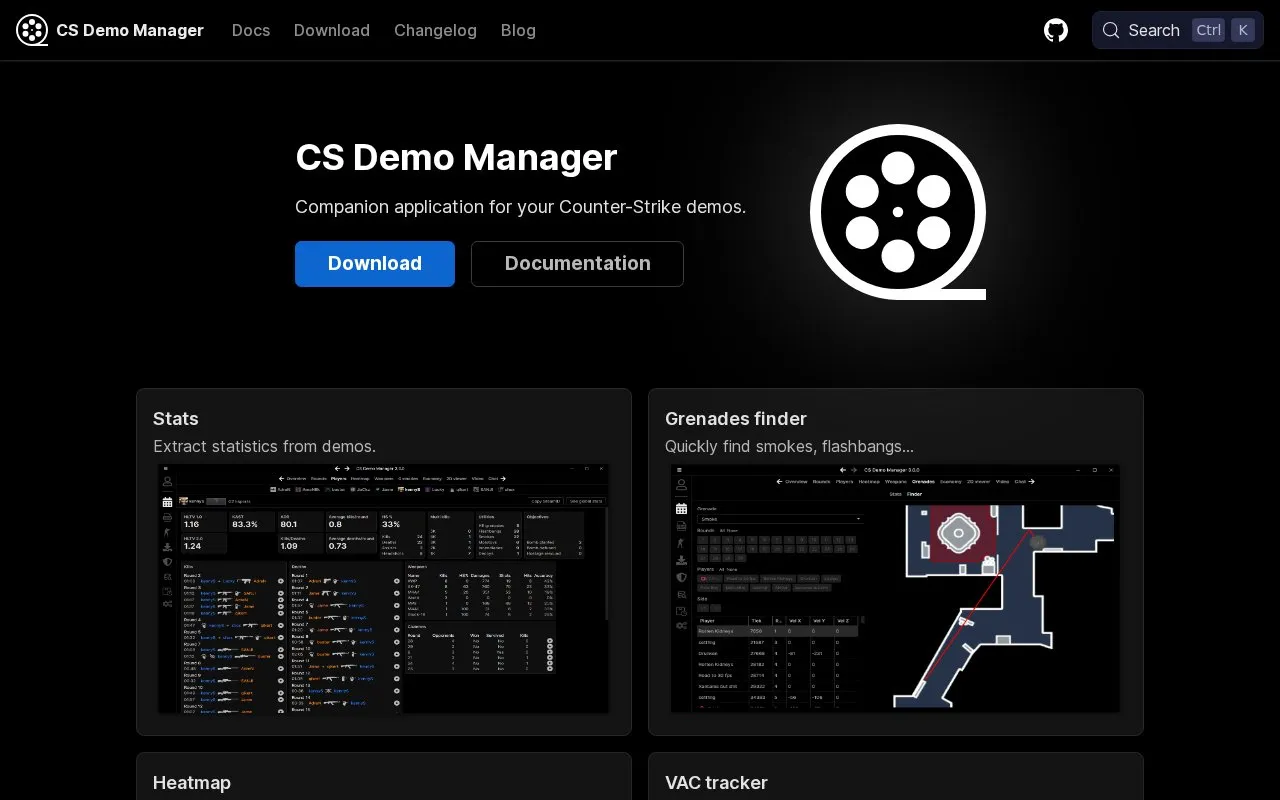Select the "Heatmap" card heading
The height and width of the screenshot is (800, 1280).
(192, 783)
